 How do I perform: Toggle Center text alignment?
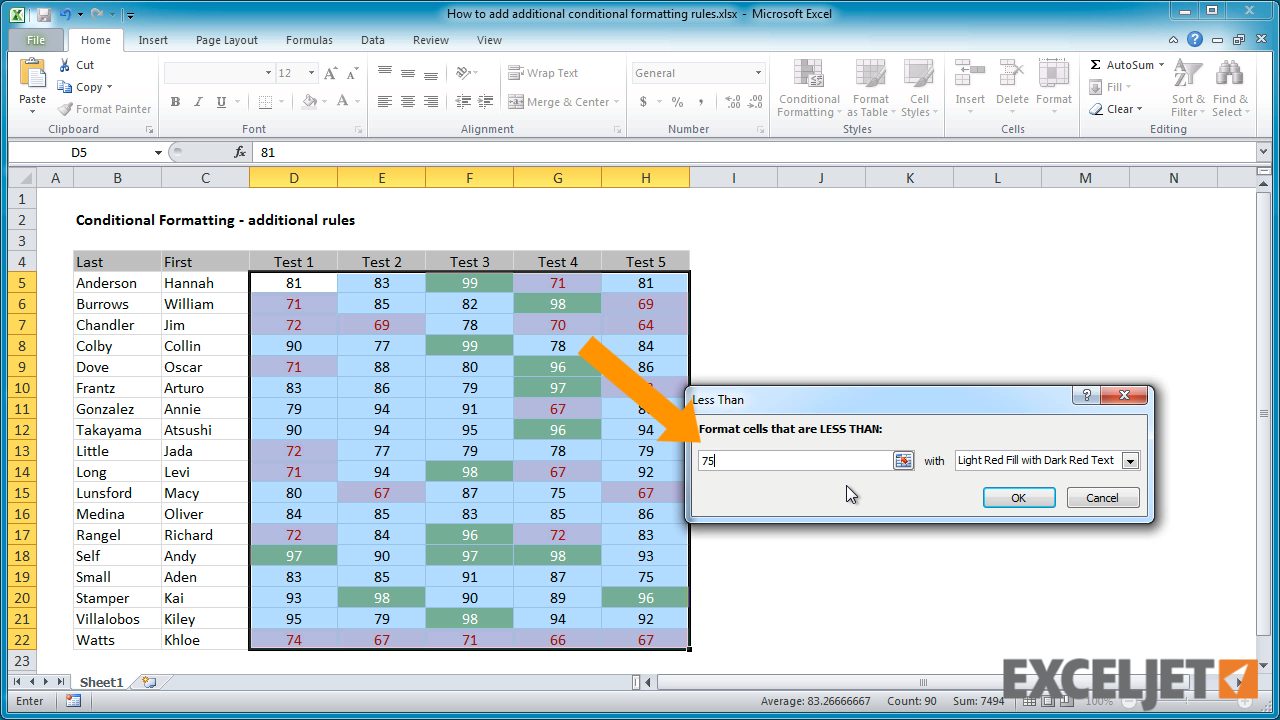pos(408,102)
